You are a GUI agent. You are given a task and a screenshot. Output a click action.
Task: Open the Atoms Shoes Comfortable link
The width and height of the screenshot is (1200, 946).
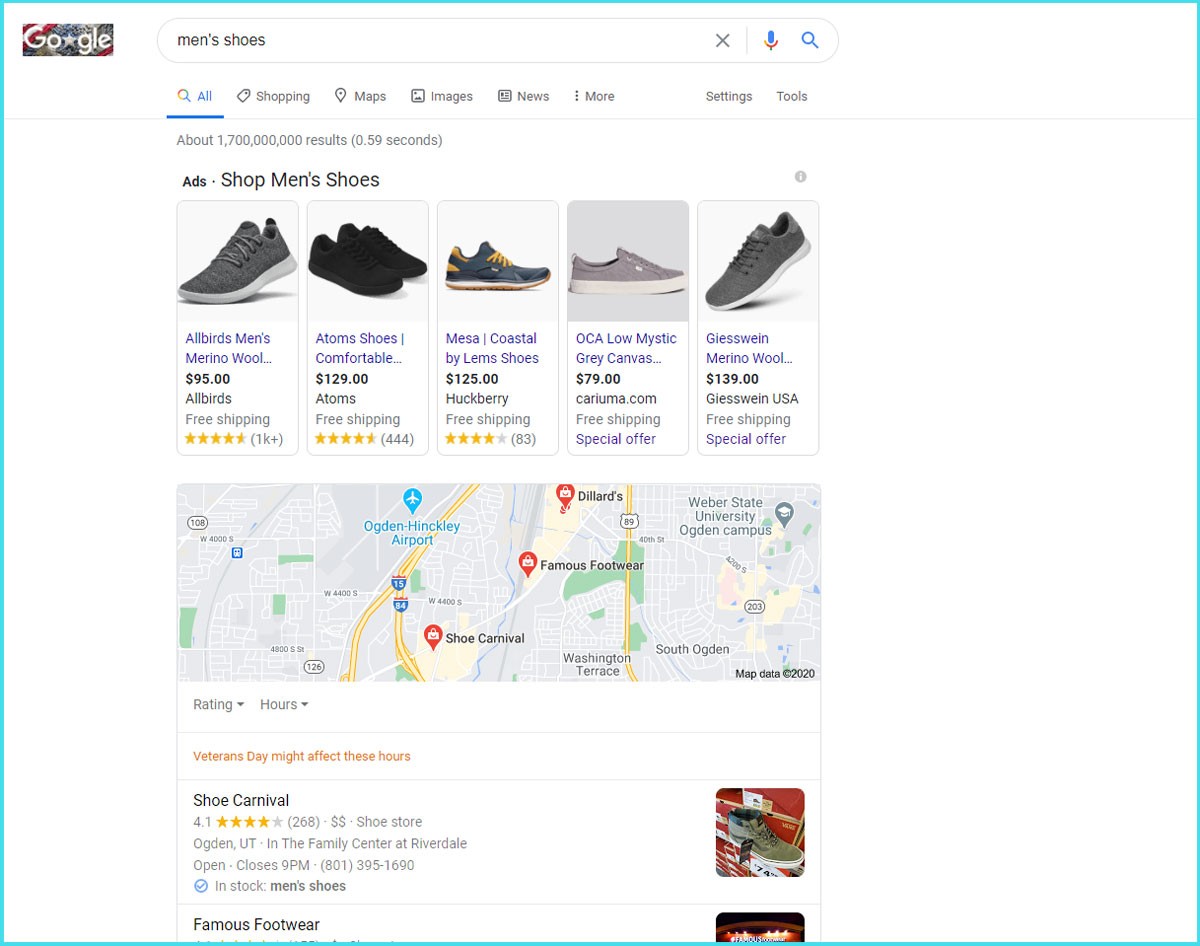360,348
